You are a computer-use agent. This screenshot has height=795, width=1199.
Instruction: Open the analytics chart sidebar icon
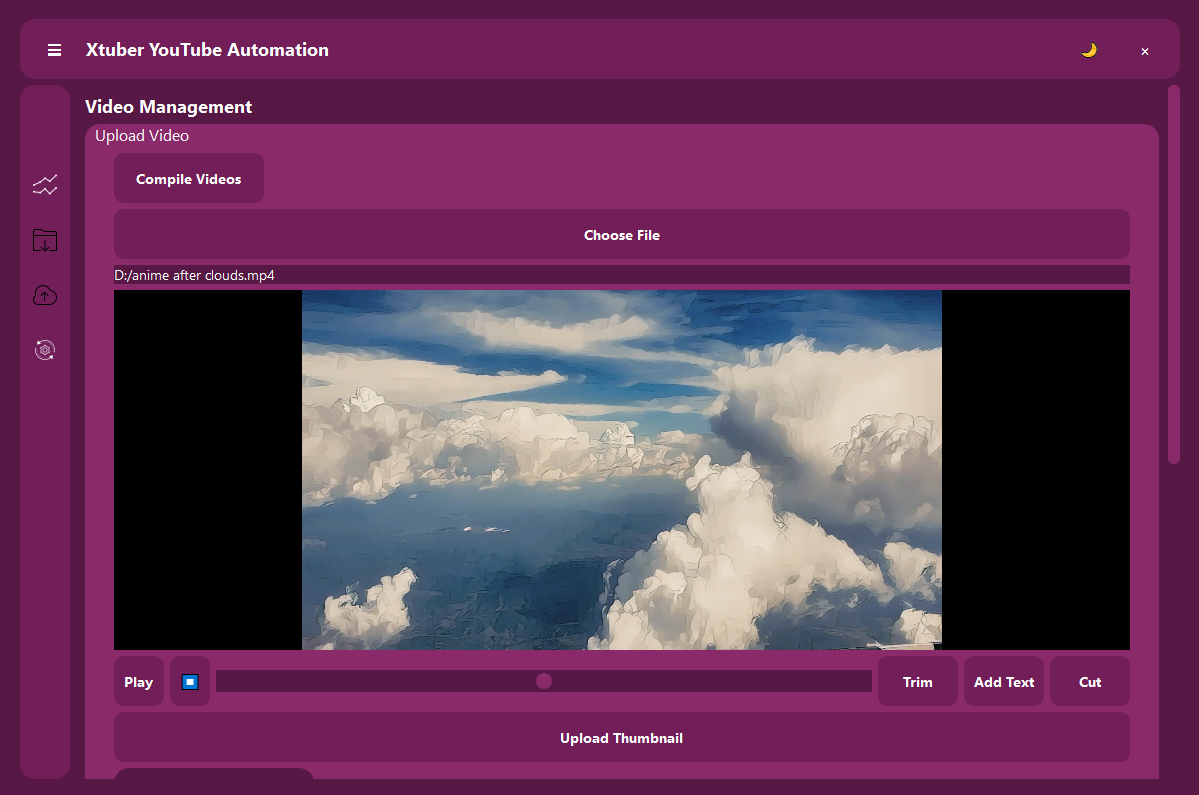[x=45, y=185]
